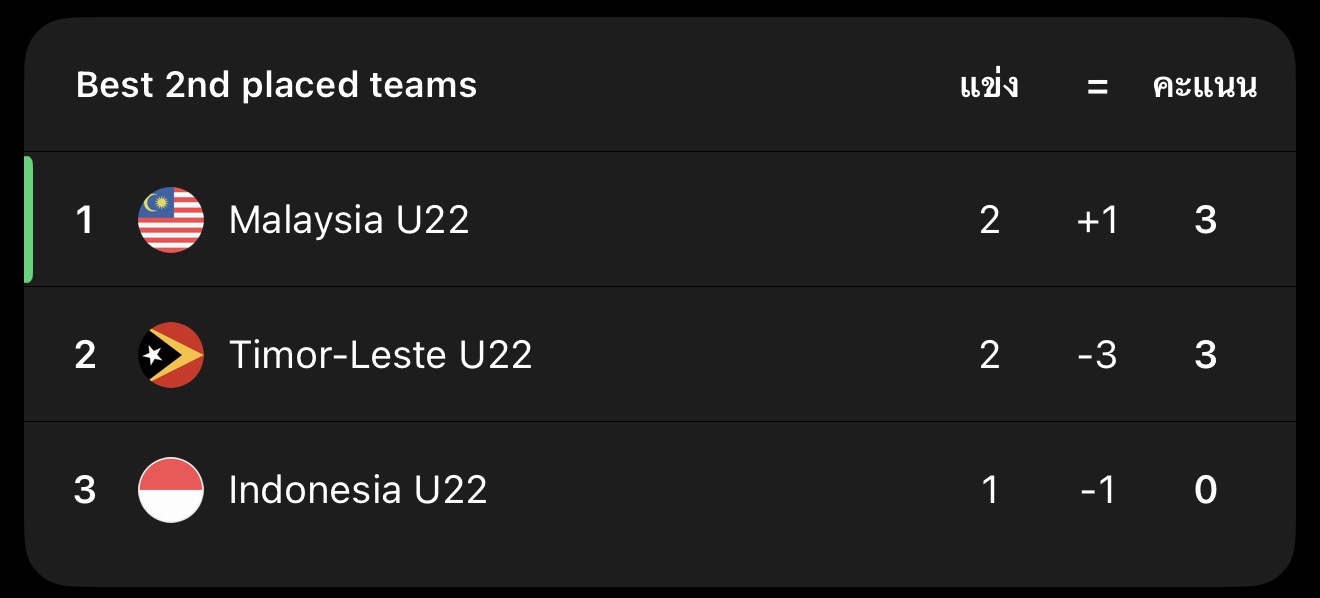Click the Indonesia flag icon
This screenshot has height=598, width=1320.
(171, 490)
